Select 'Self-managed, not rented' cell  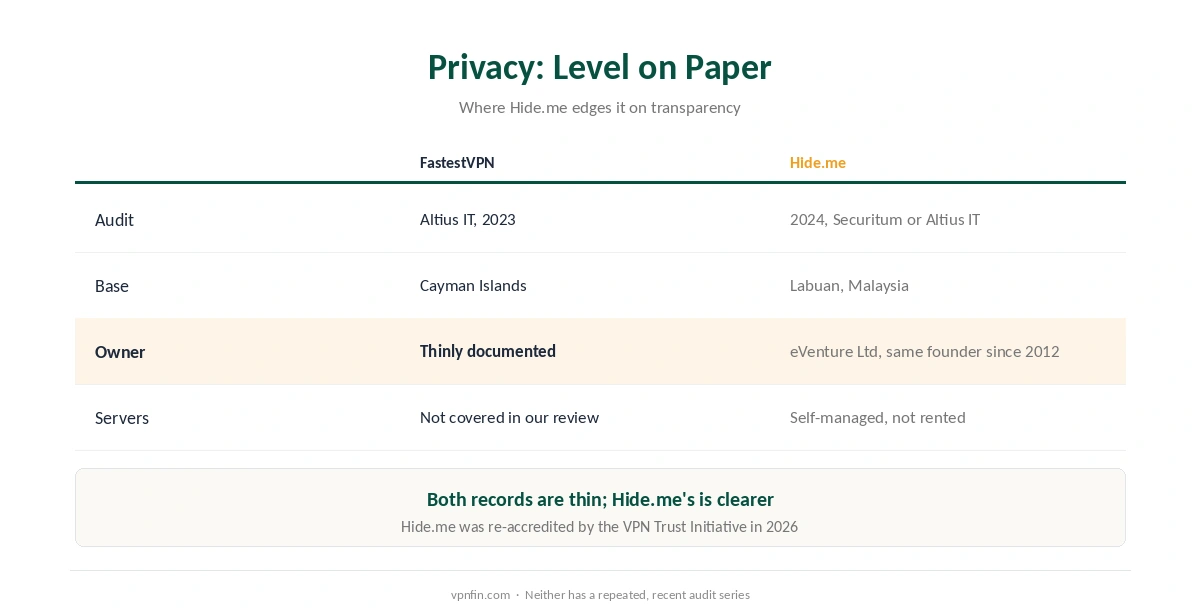(878, 418)
